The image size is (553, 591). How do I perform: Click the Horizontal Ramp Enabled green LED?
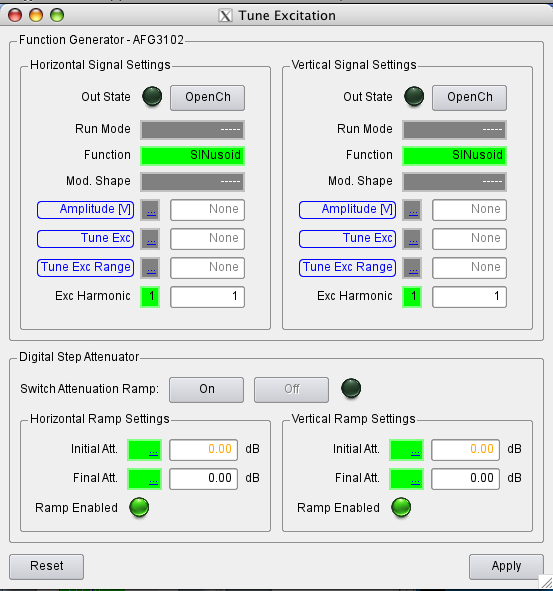coord(139,507)
